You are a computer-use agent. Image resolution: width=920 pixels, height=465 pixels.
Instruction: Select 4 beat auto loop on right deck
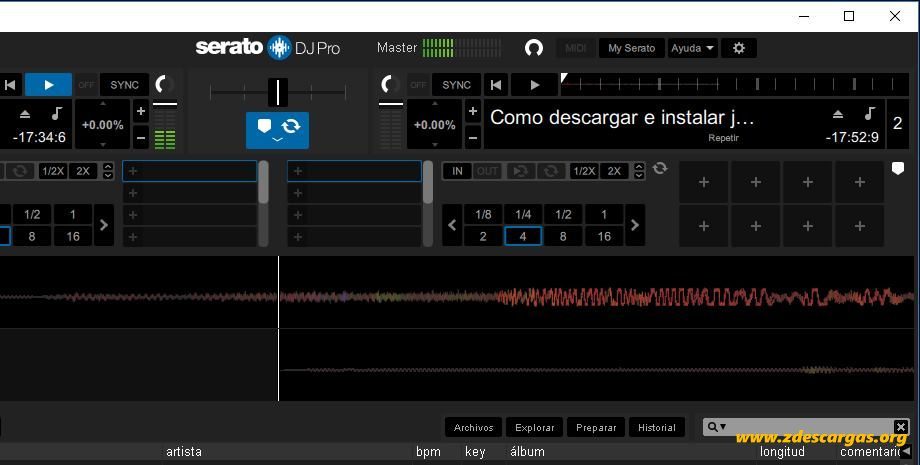(523, 236)
